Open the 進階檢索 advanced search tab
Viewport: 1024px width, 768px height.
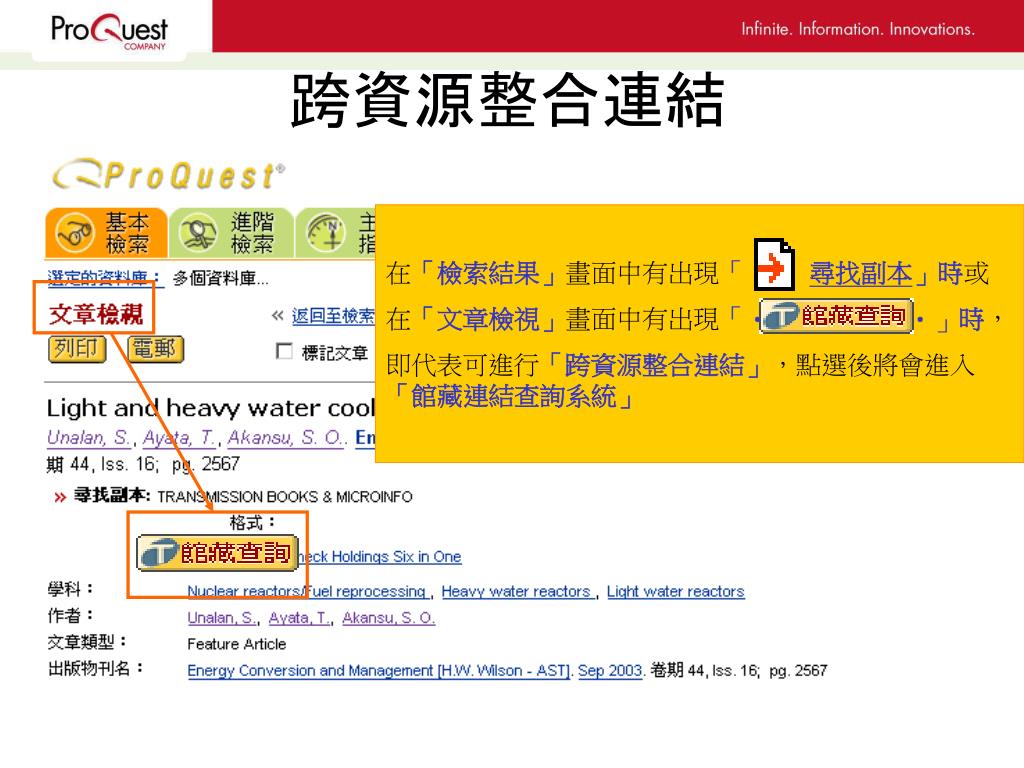[231, 233]
